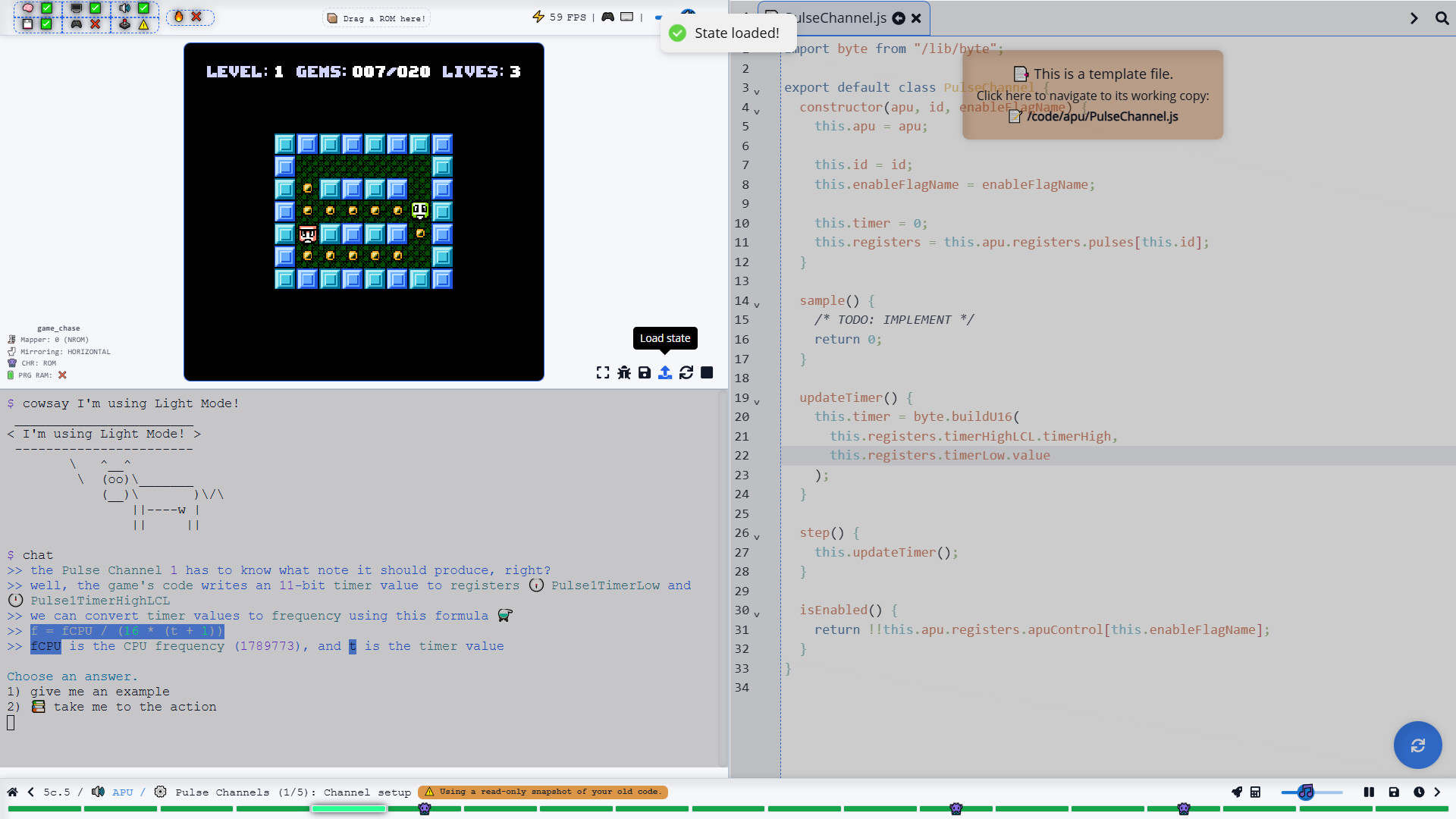
Task: Stop emulation with the square stop icon
Action: pos(707,373)
